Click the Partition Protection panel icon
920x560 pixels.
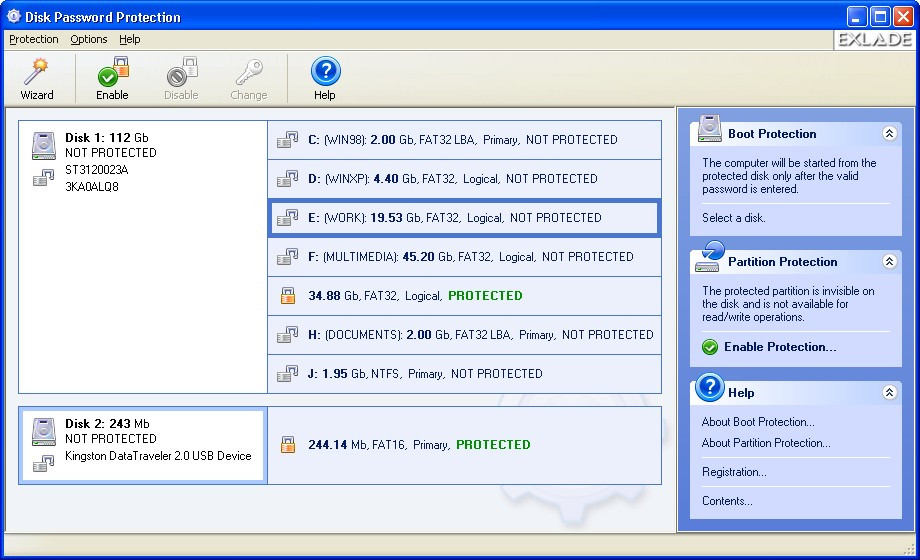[x=709, y=257]
